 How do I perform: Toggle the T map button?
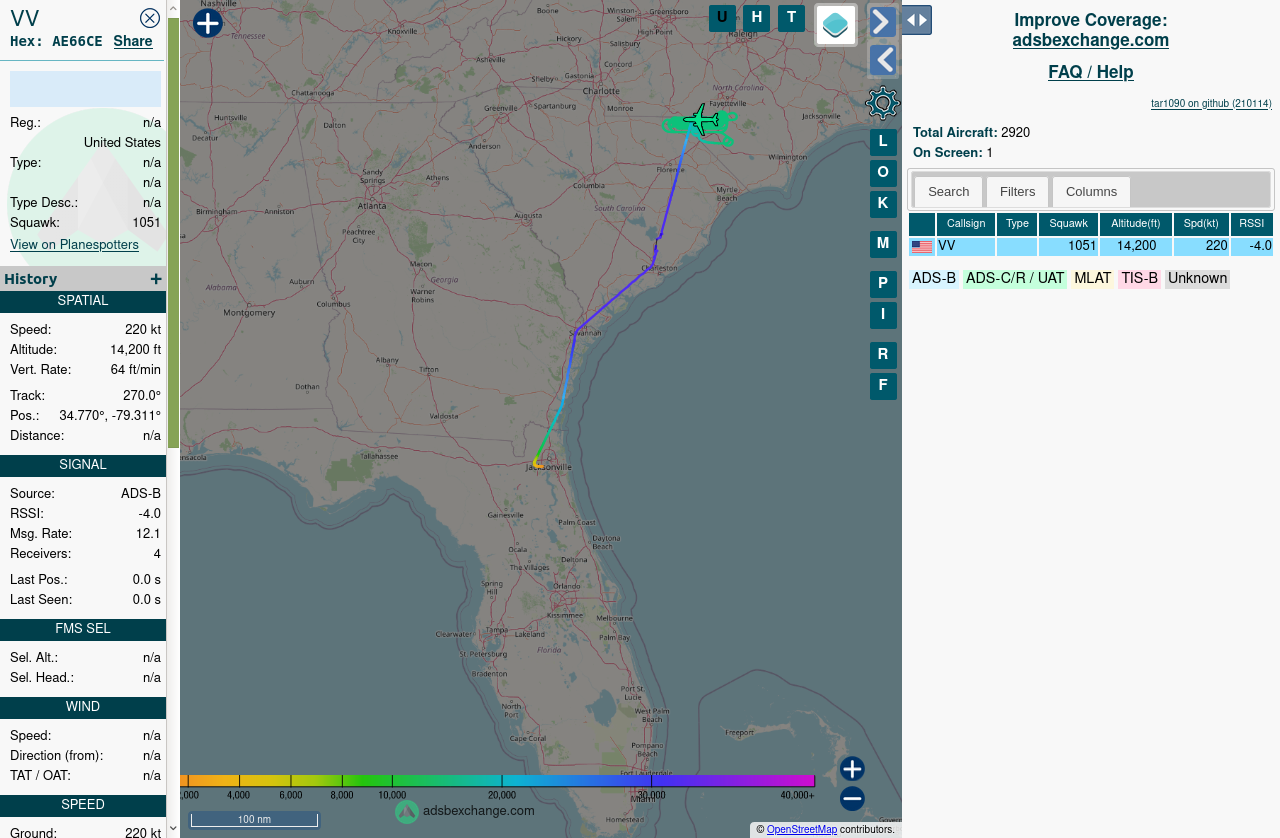coord(791,18)
